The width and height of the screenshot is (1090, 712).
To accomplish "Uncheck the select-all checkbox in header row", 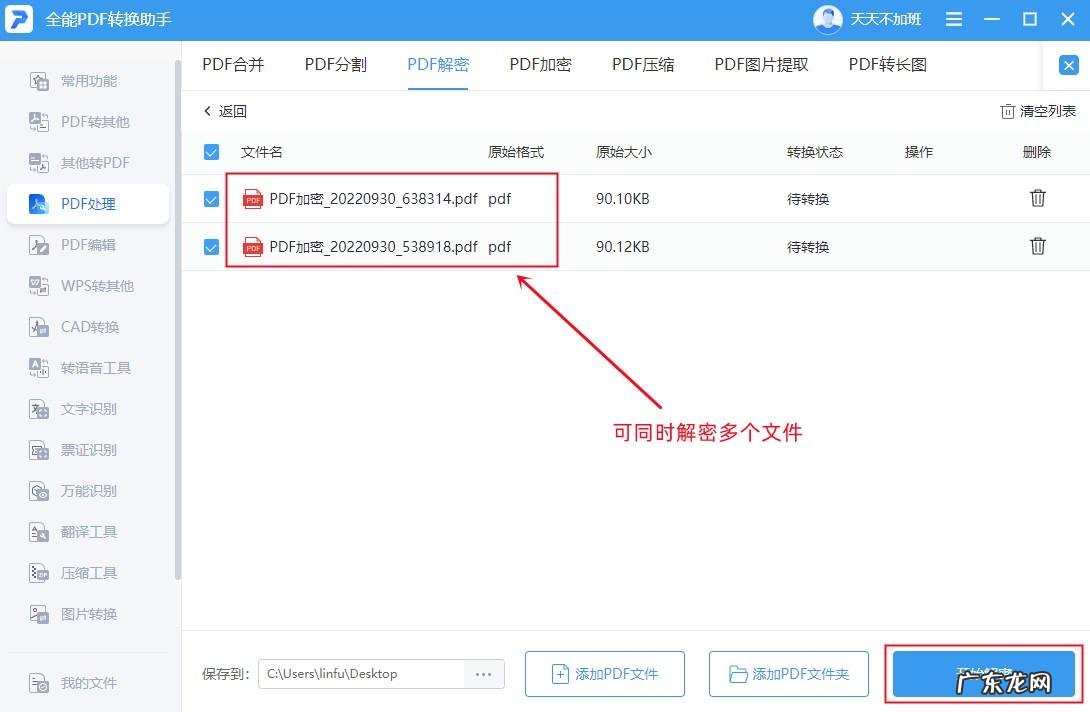I will 211,151.
